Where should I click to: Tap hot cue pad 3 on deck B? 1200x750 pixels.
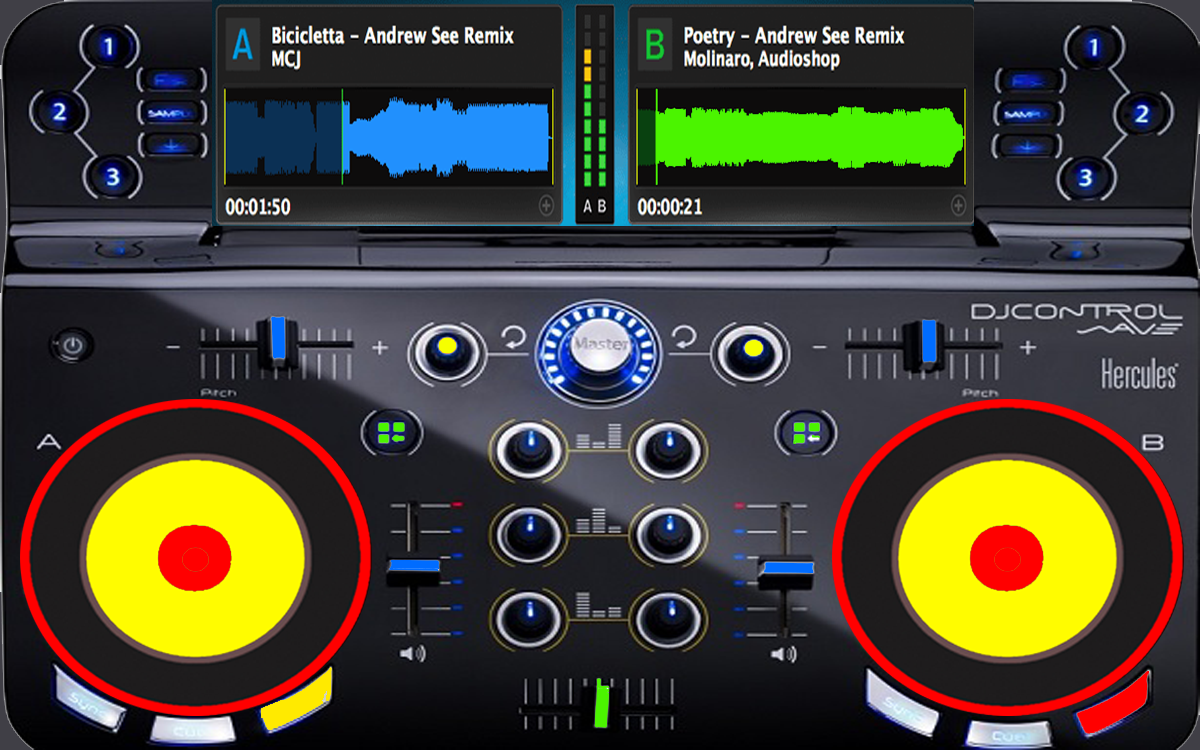pos(1086,179)
